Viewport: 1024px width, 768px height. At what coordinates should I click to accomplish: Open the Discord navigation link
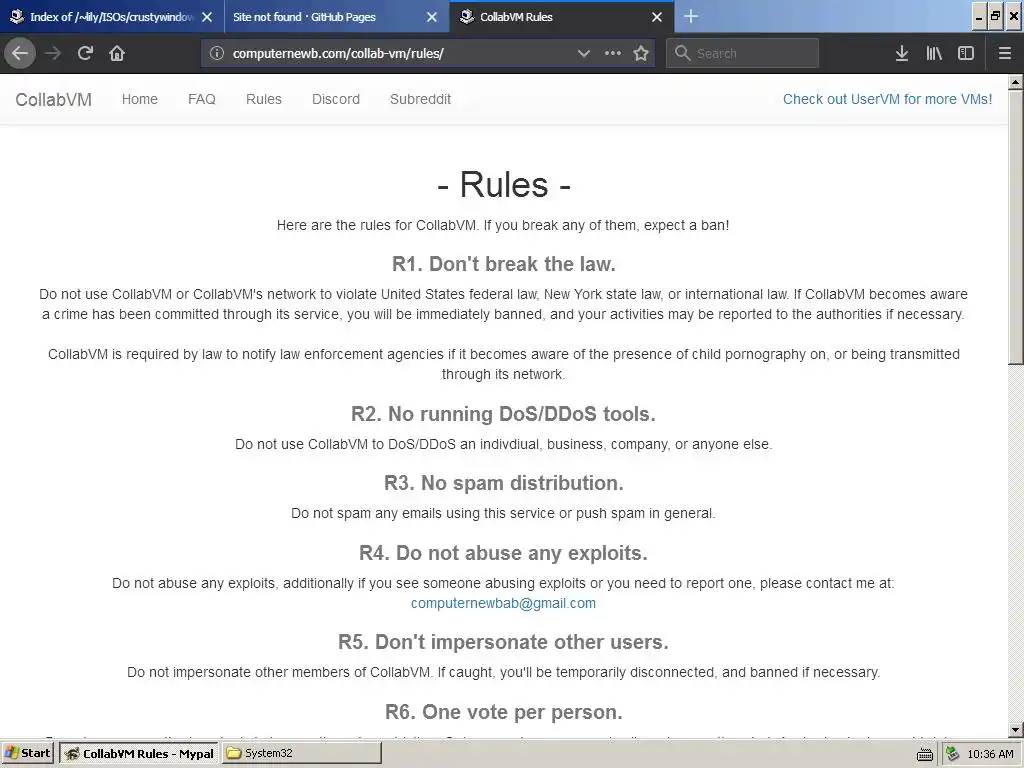[x=336, y=99]
